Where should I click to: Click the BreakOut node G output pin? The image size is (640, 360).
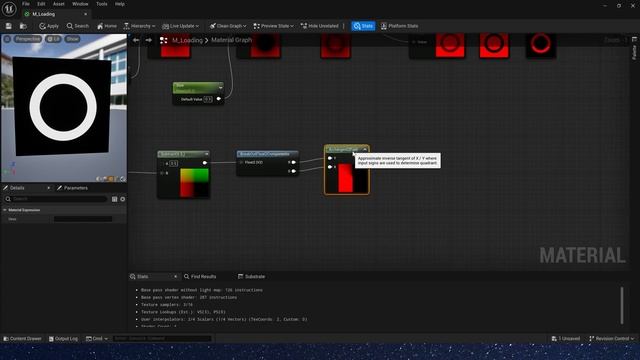tap(293, 171)
